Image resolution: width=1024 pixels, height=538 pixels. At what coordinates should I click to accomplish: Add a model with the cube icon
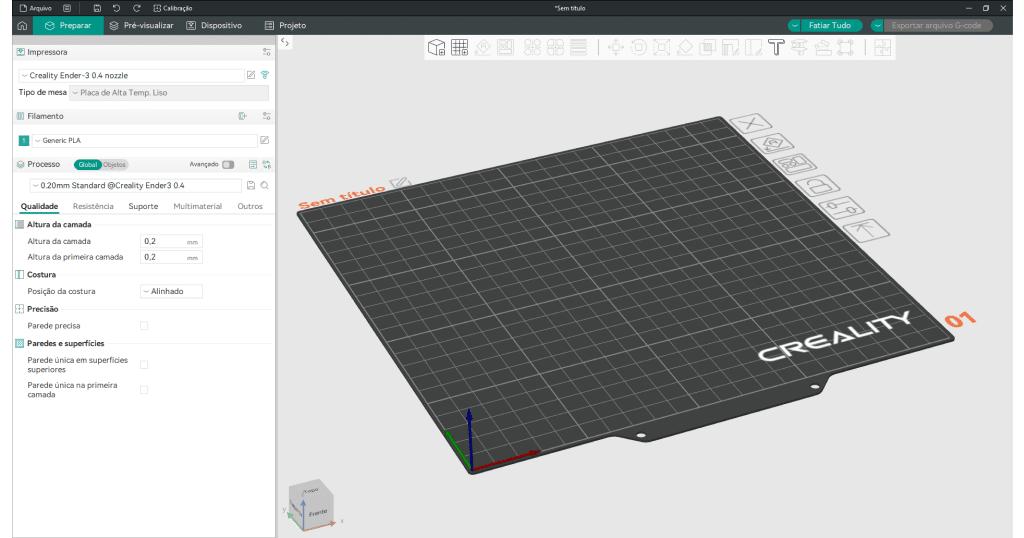pyautogui.click(x=436, y=48)
